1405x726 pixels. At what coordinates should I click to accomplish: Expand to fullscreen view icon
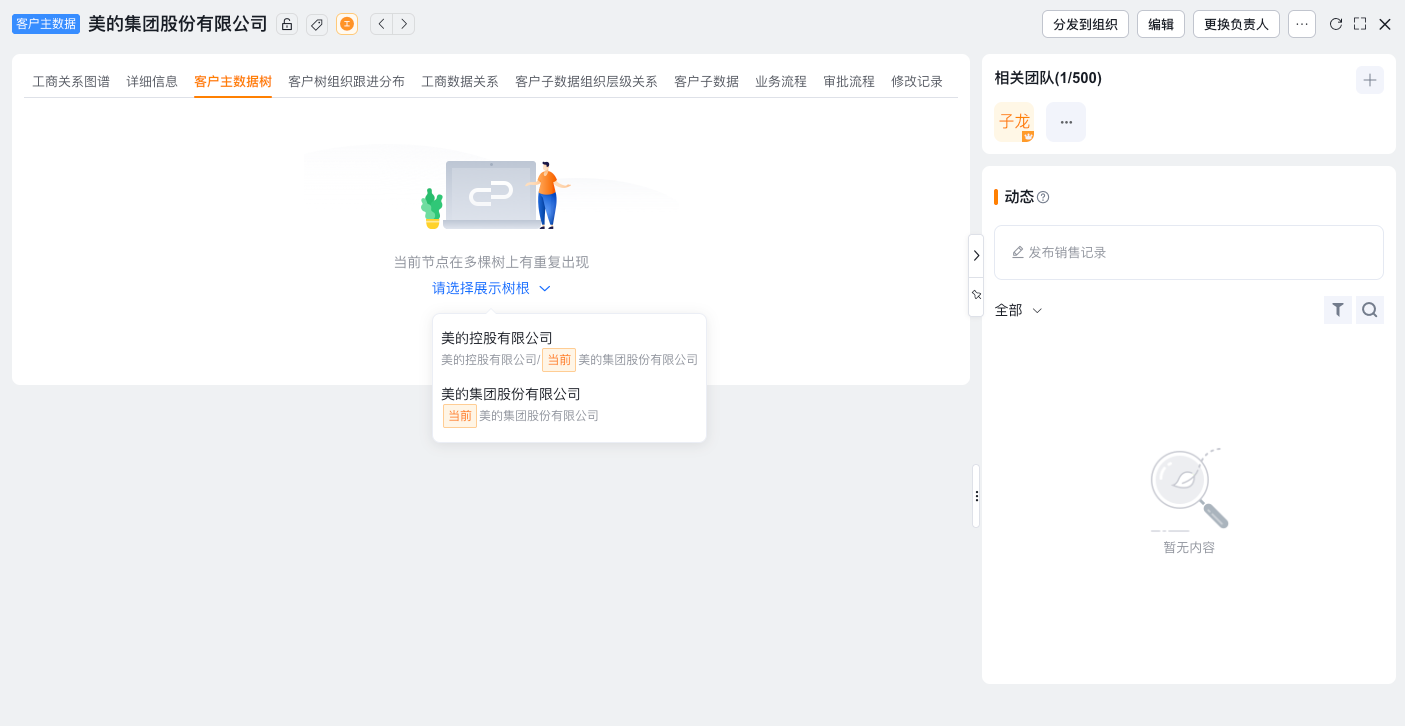1360,24
